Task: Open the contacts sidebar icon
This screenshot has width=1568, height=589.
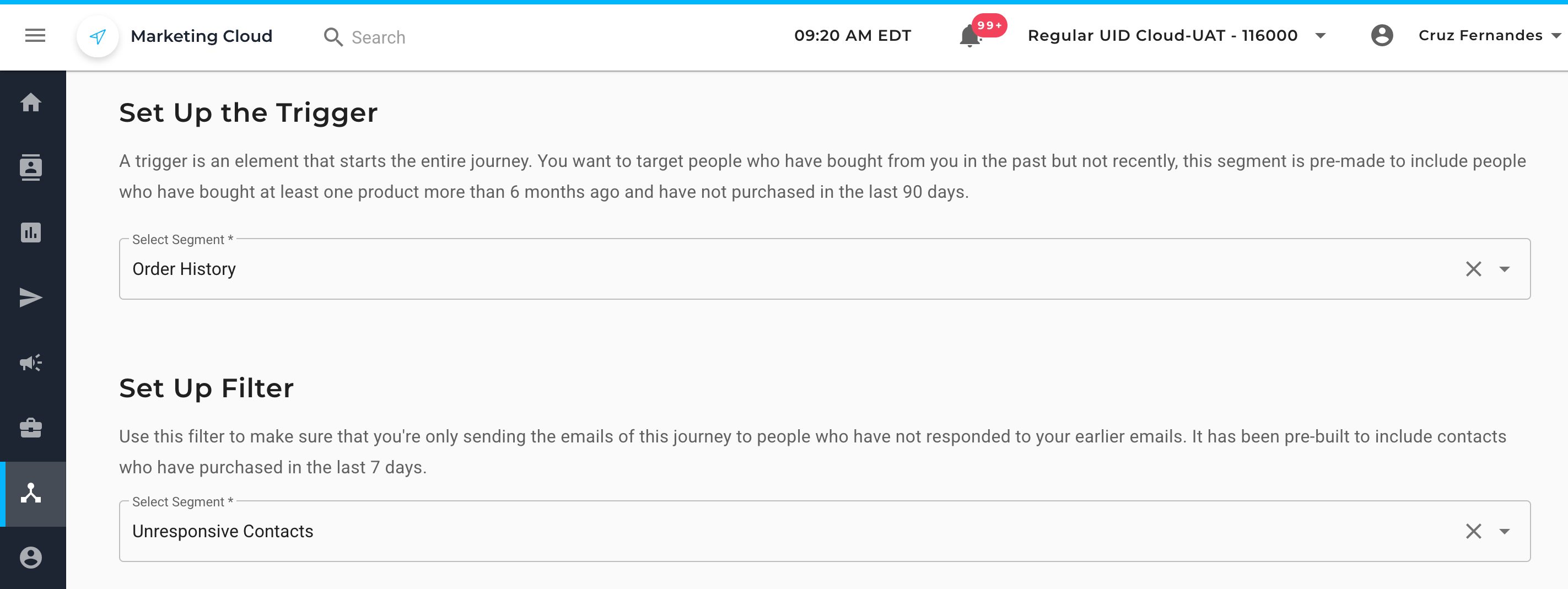Action: (30, 167)
